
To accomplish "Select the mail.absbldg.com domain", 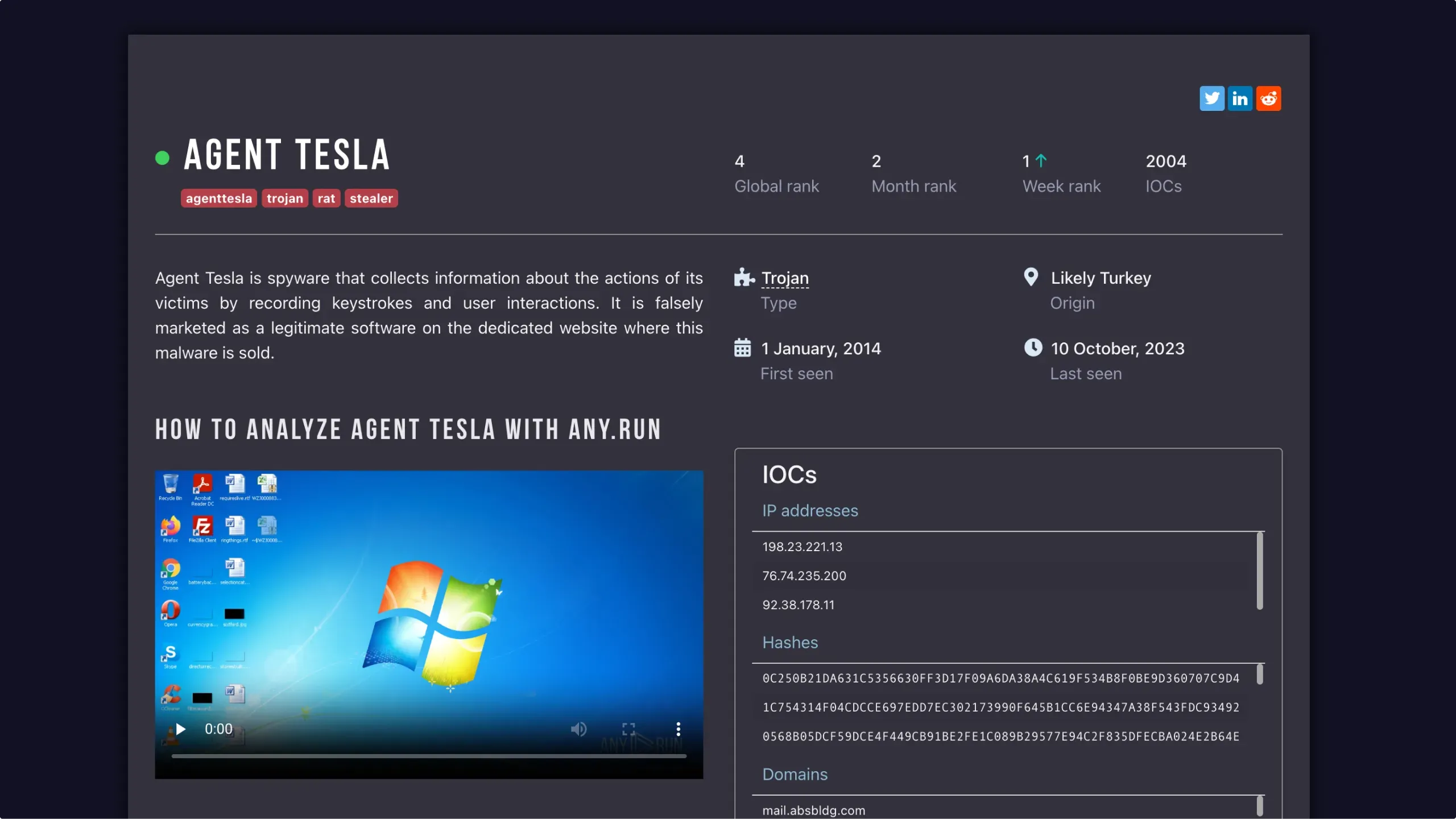I will [813, 810].
